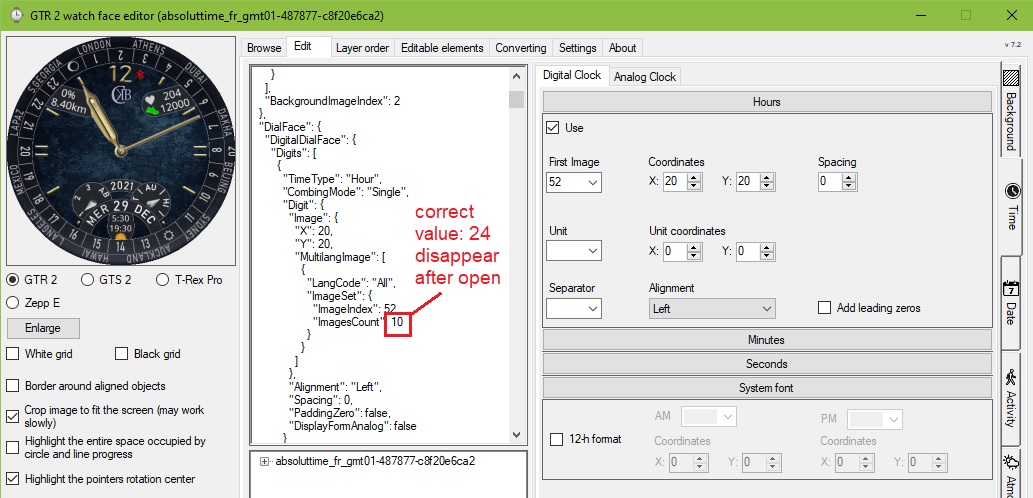Open the First Image dropdown

[x=574, y=182]
